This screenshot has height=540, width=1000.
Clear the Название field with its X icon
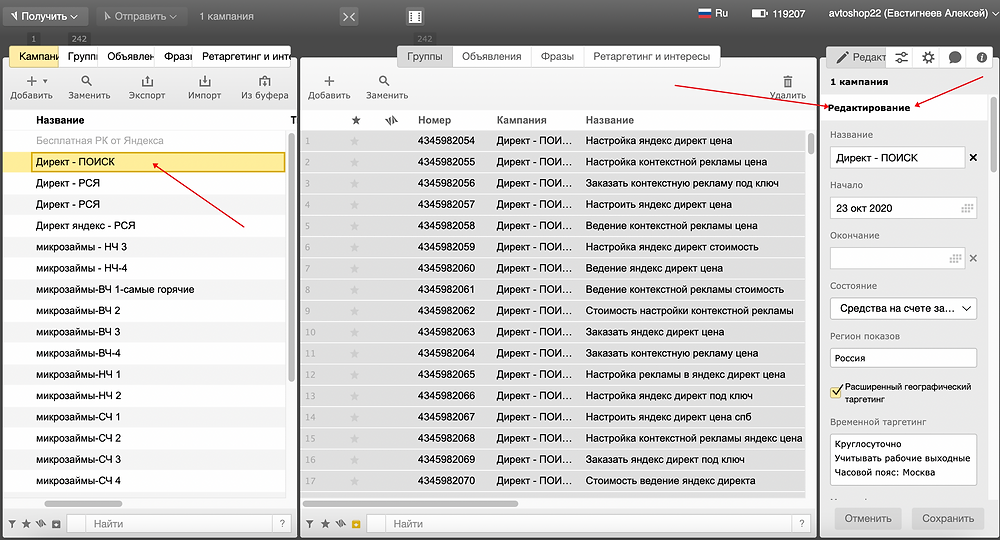coord(973,157)
